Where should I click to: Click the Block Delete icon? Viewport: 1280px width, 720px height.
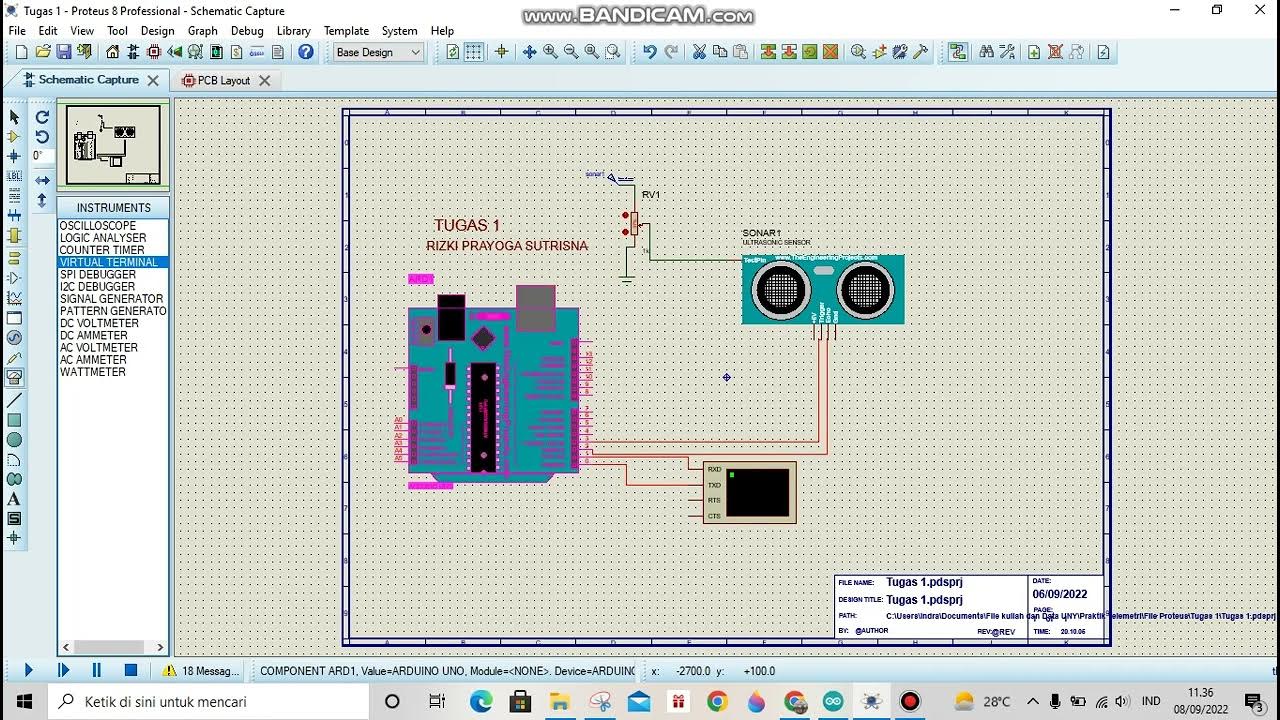point(830,52)
